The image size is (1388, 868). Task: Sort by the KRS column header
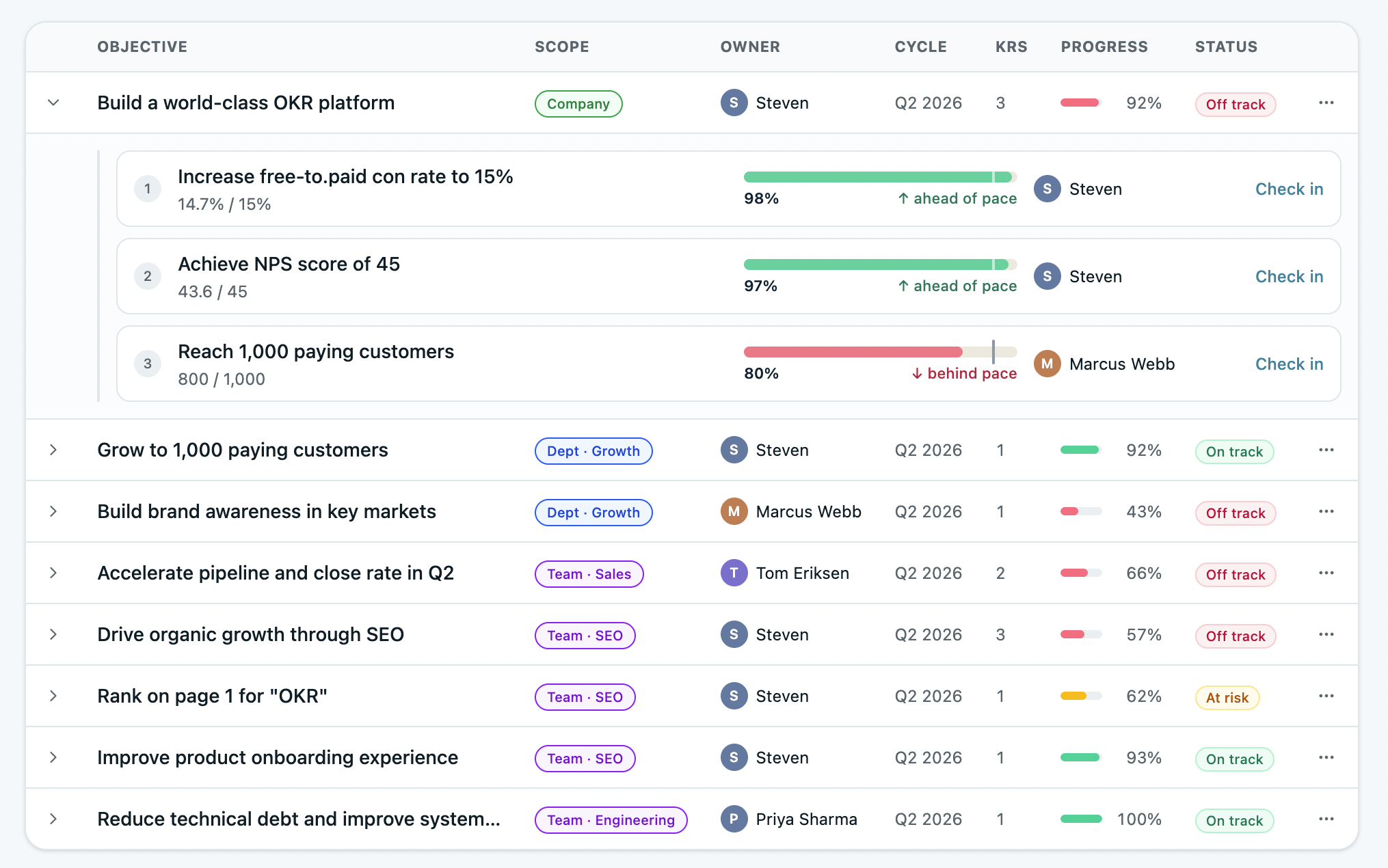tap(1011, 47)
